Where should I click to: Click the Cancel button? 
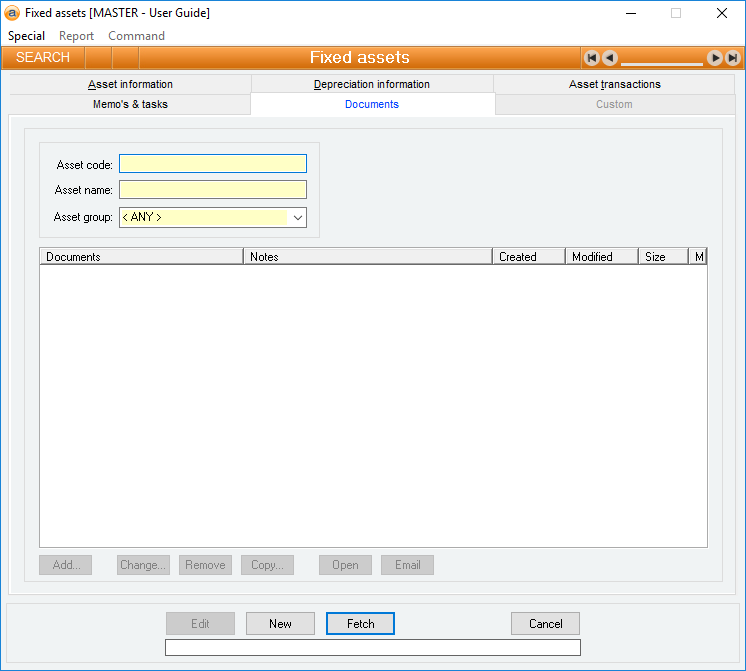[x=545, y=624]
